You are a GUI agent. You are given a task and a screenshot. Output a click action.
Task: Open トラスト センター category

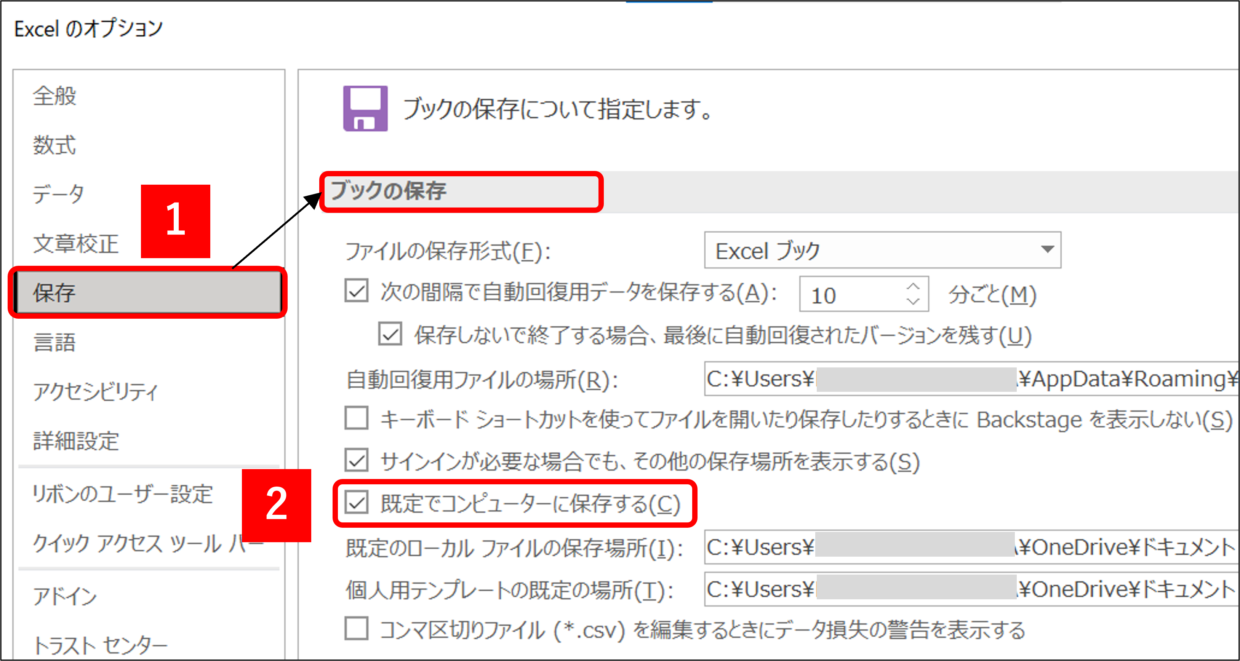tap(100, 645)
